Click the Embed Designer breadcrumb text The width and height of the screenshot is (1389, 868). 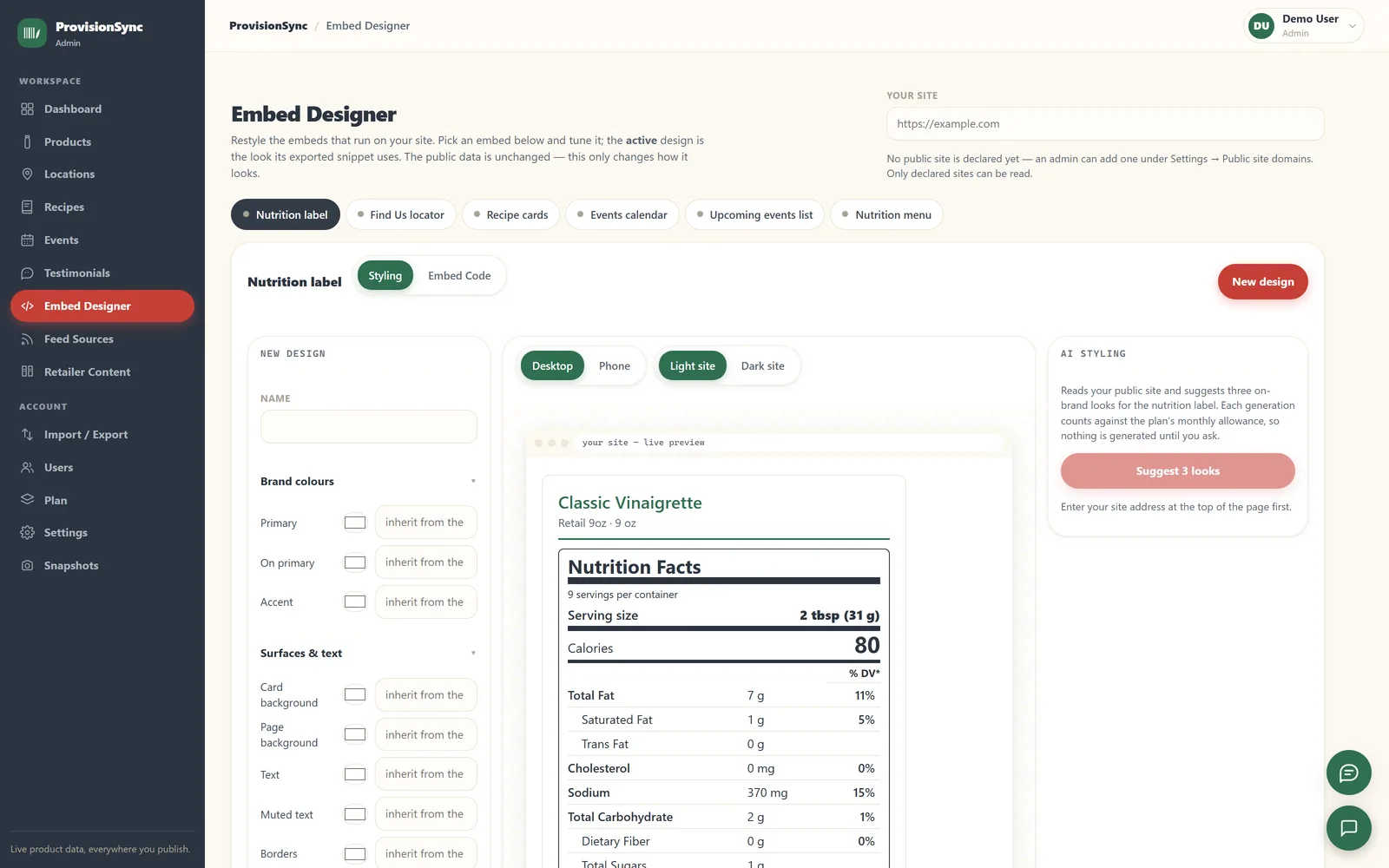pos(368,26)
